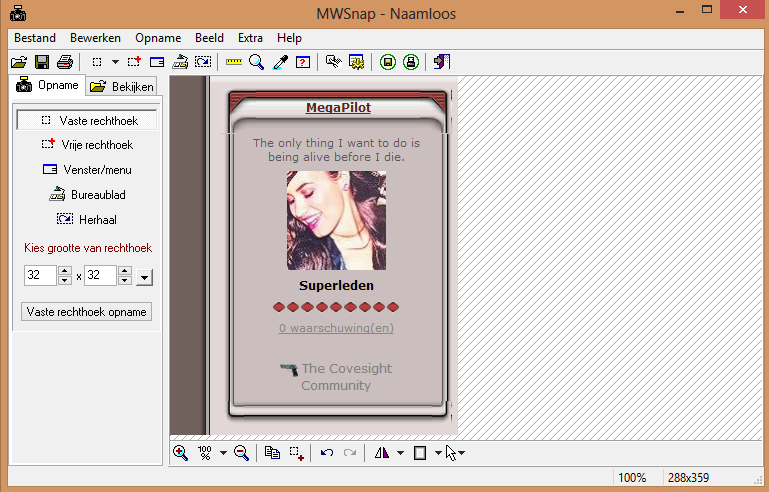Switch to the Bekijken tab

[122, 87]
